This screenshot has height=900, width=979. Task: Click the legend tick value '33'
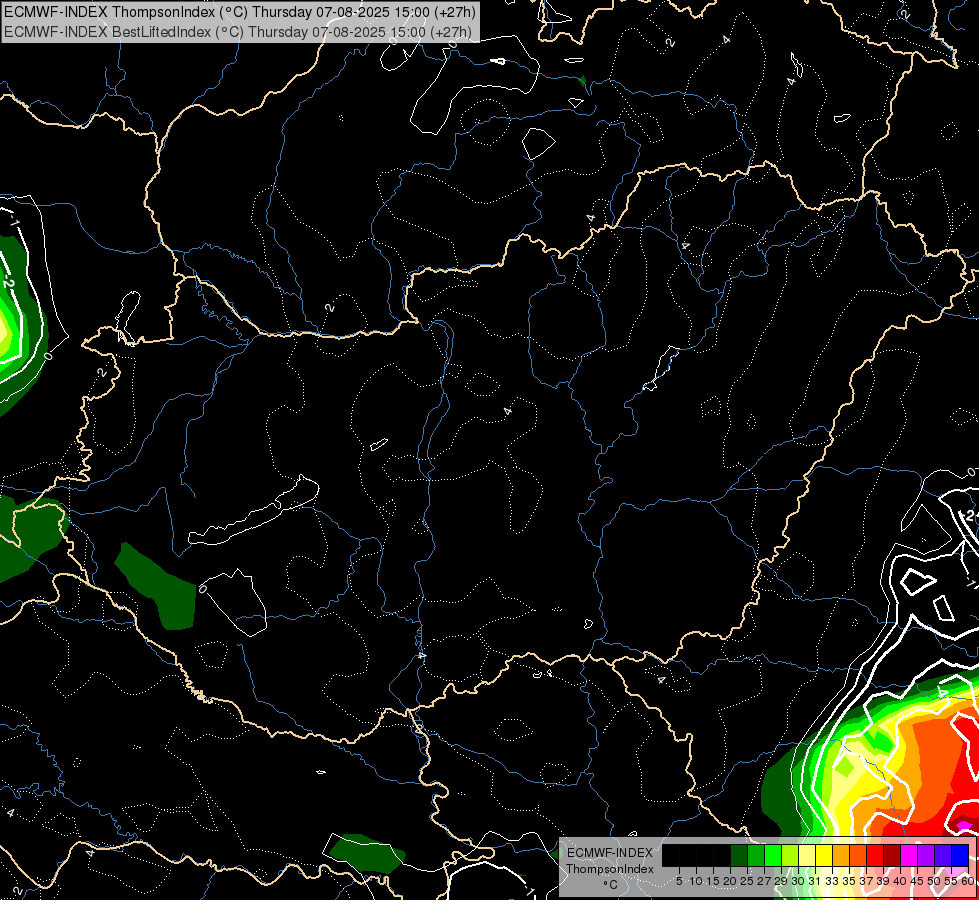click(832, 881)
